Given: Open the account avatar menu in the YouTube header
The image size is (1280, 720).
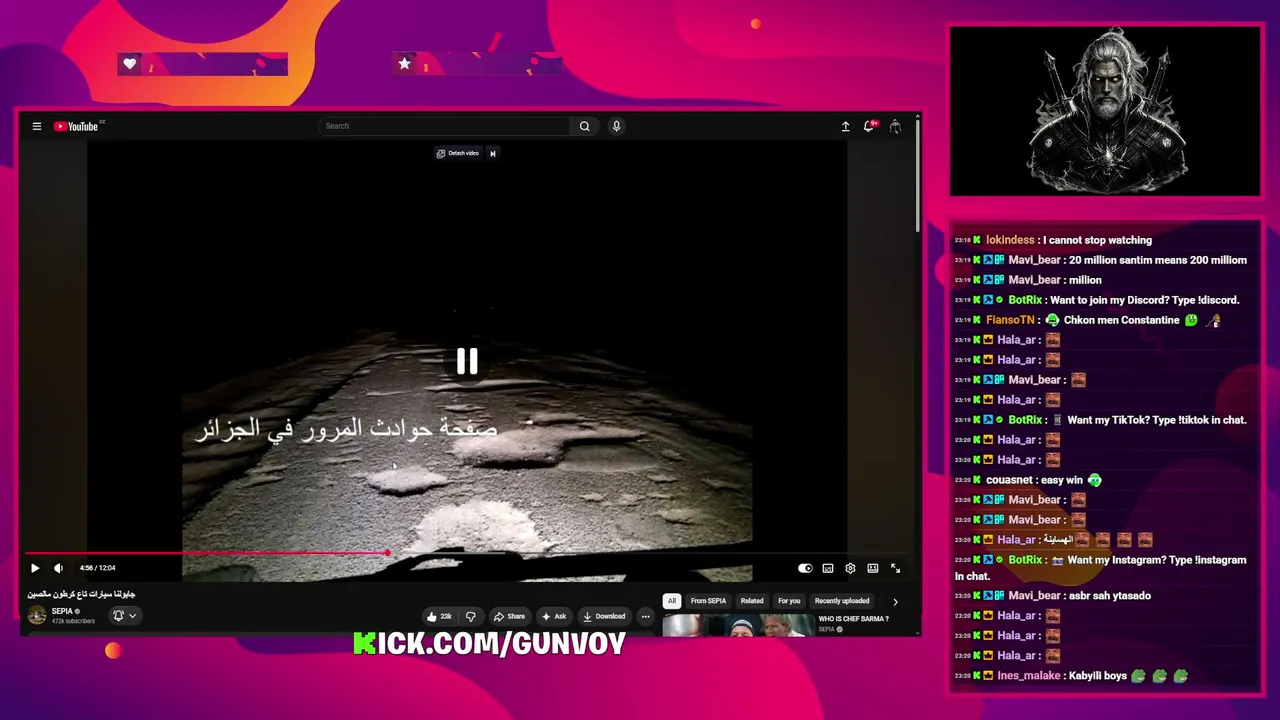Looking at the screenshot, I should click(895, 126).
